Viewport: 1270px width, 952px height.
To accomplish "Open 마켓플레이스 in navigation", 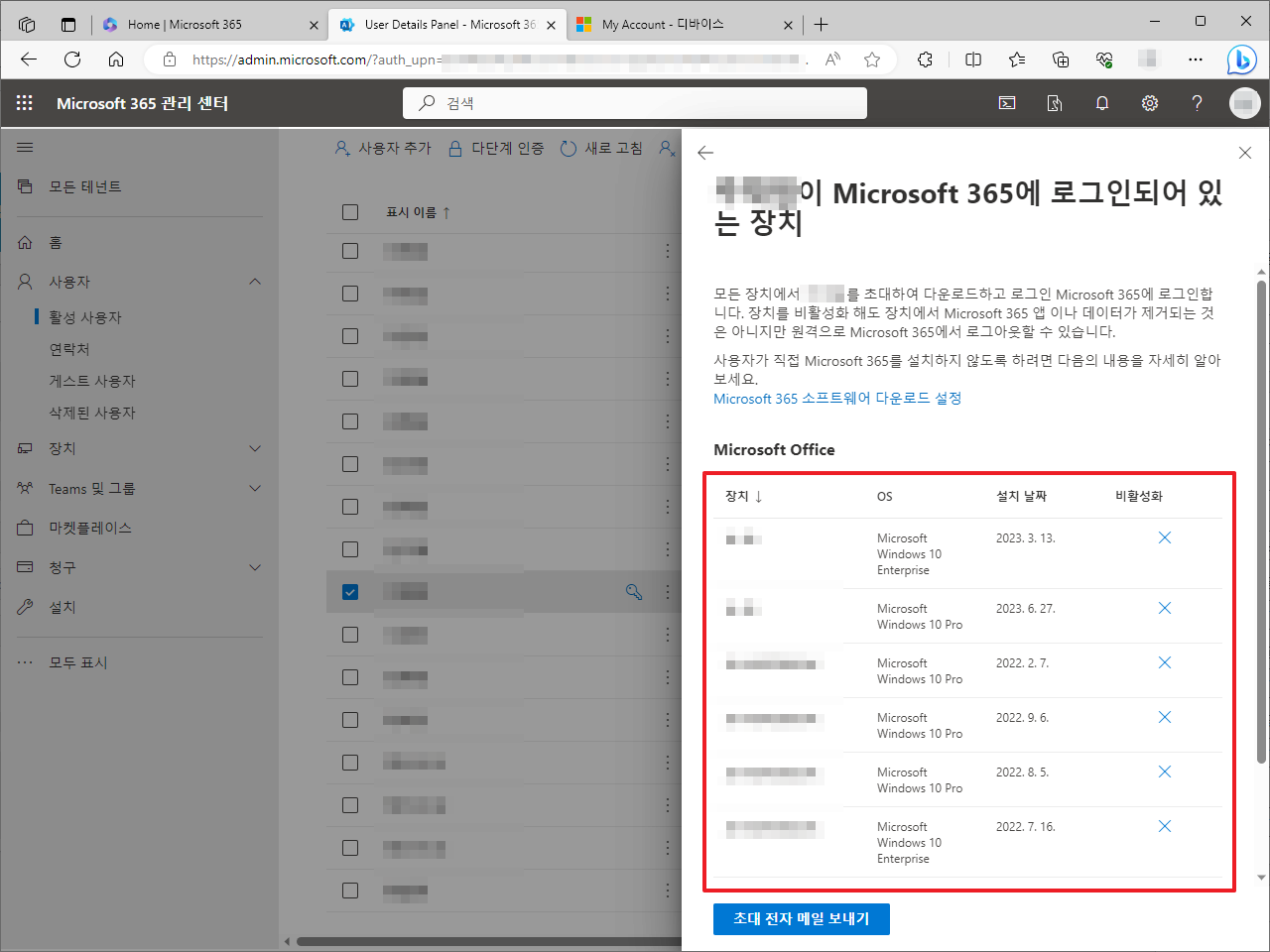I will tap(90, 528).
